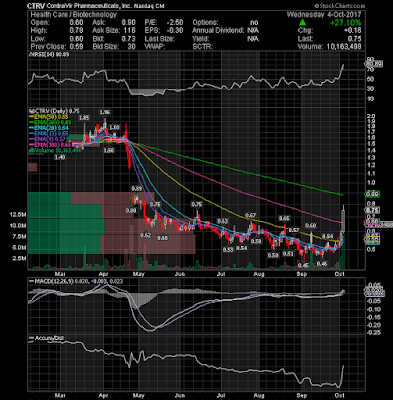Image resolution: width=393 pixels, height=400 pixels.
Task: Click the 0.89 price annotation near May
Action: (x=137, y=189)
